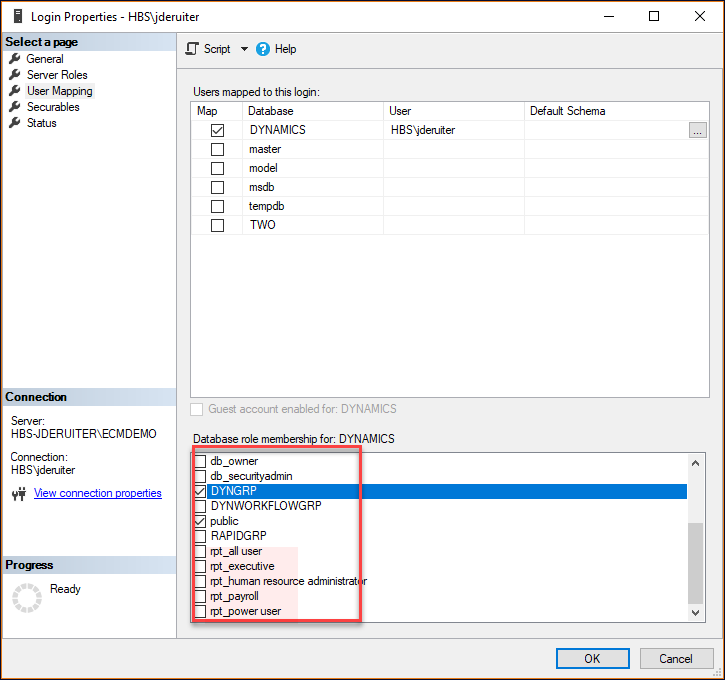Uncheck the DYNGRP role checkbox

pos(200,491)
